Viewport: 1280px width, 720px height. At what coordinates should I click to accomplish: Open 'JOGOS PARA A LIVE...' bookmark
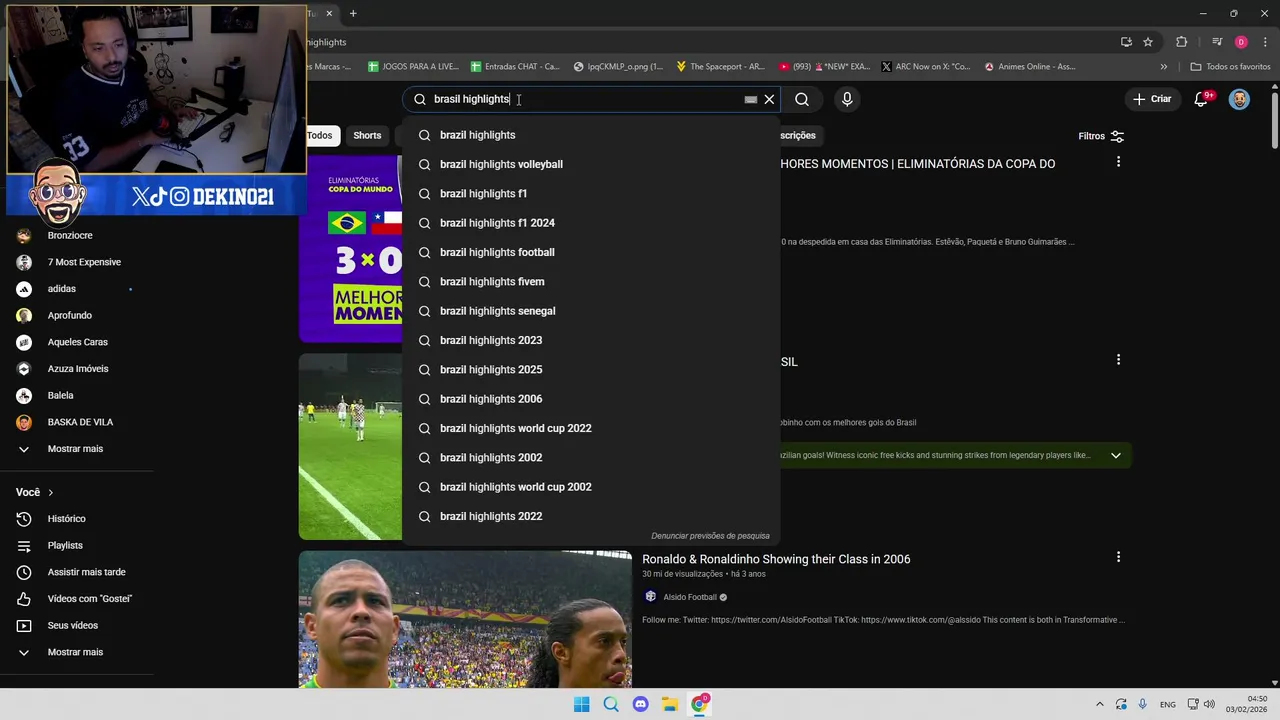tap(413, 67)
